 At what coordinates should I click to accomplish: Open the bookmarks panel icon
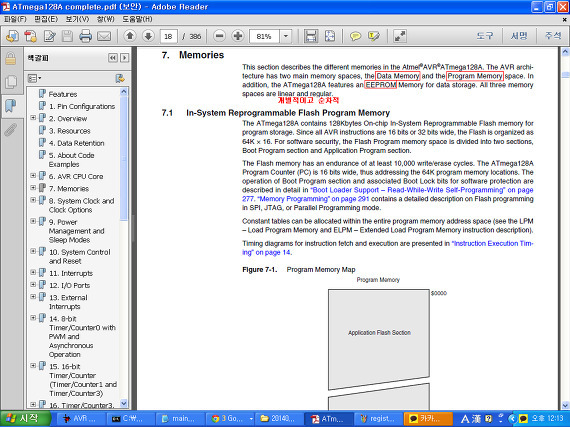pyautogui.click(x=11, y=106)
